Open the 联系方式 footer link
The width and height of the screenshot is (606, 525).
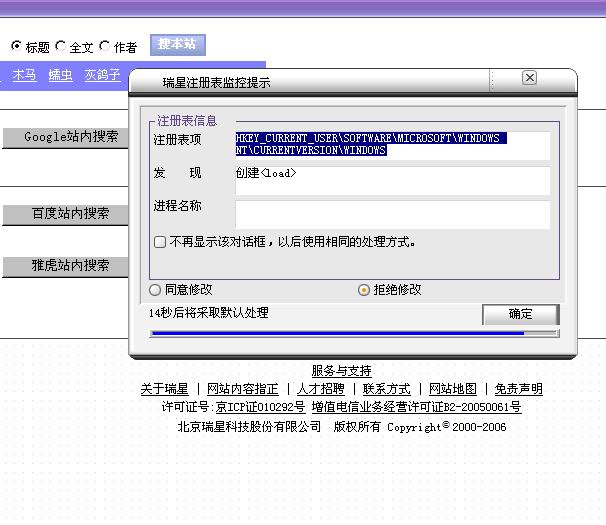tap(386, 389)
